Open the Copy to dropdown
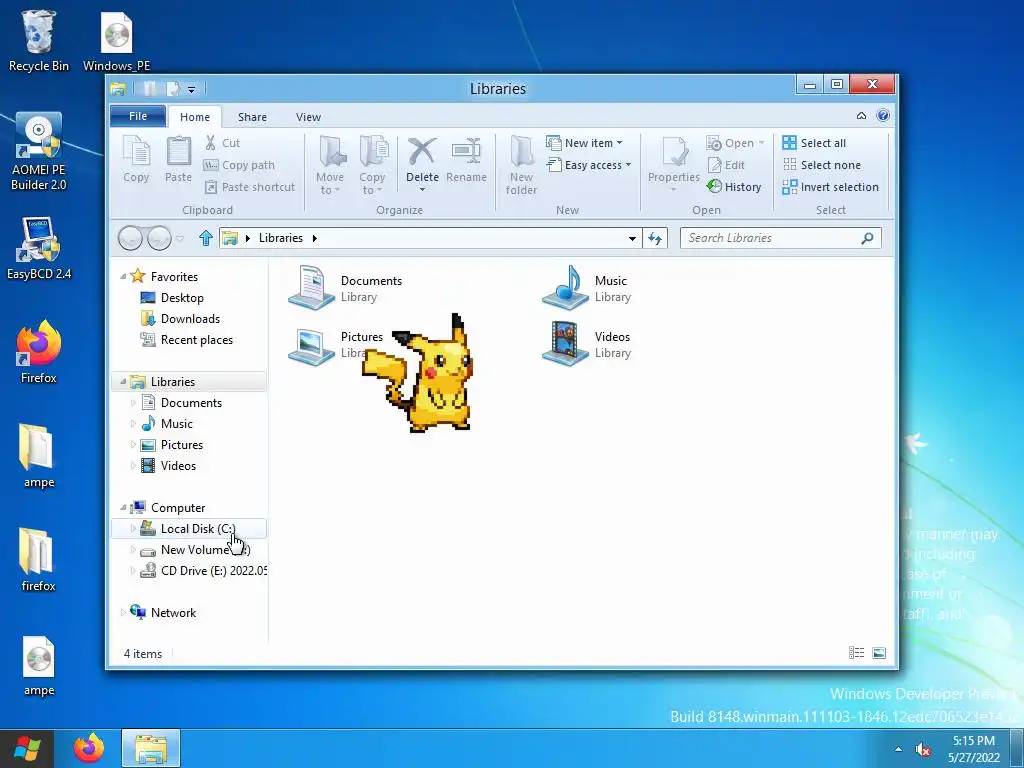 tap(372, 165)
